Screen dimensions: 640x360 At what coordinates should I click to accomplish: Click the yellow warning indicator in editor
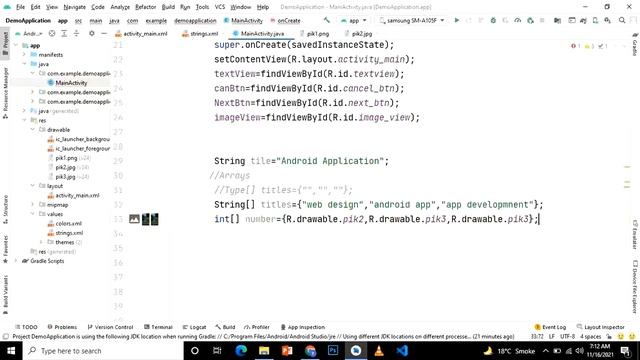tap(589, 46)
